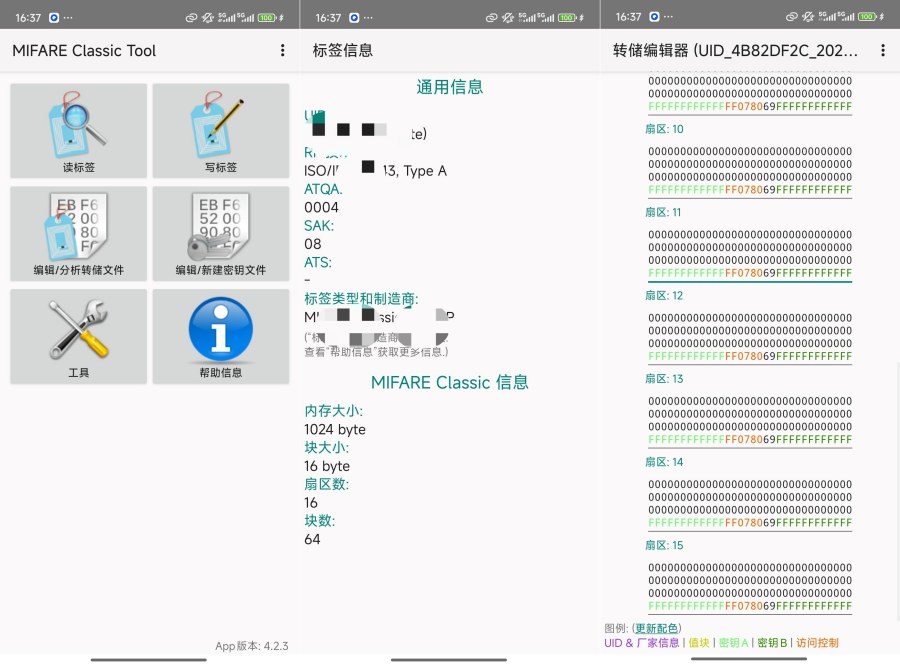Image resolution: width=900 pixels, height=666 pixels.
Task: Open overflow menu in 转储编辑器 screen
Action: coord(883,50)
